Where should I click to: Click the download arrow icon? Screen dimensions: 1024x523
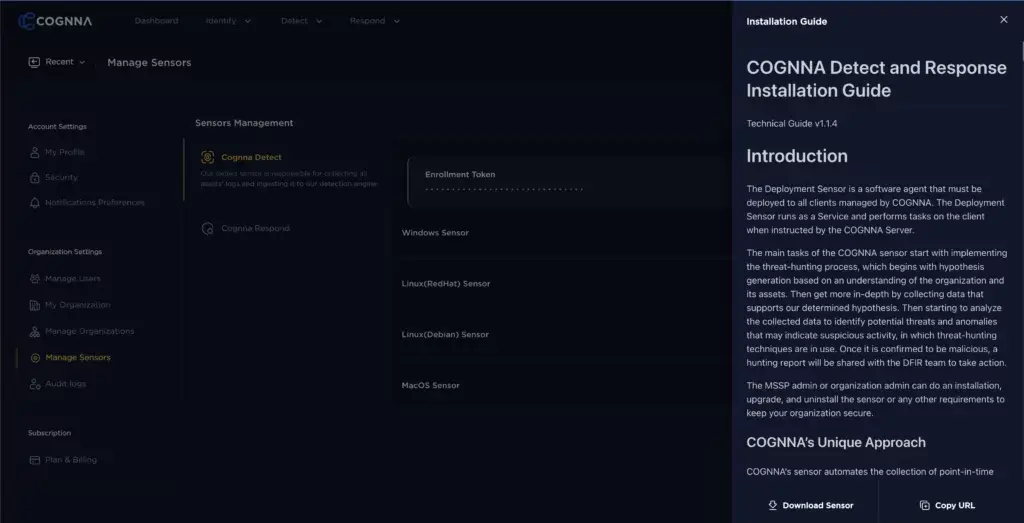[773, 505]
